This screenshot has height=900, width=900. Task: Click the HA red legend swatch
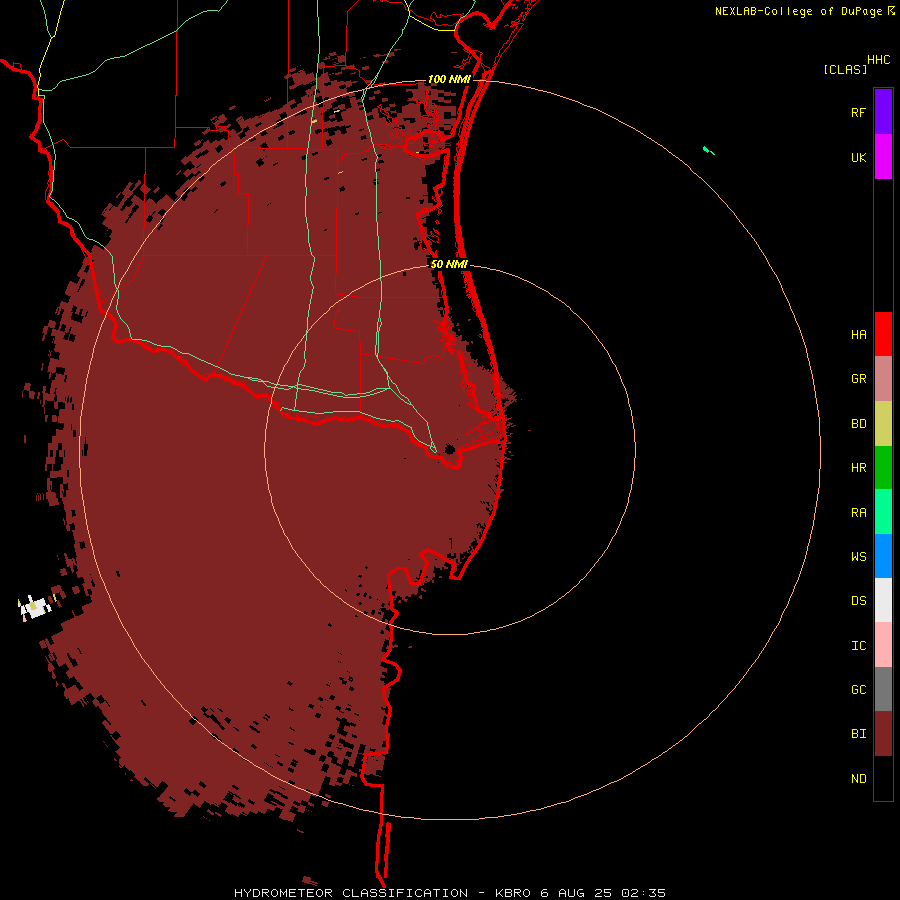pos(883,334)
